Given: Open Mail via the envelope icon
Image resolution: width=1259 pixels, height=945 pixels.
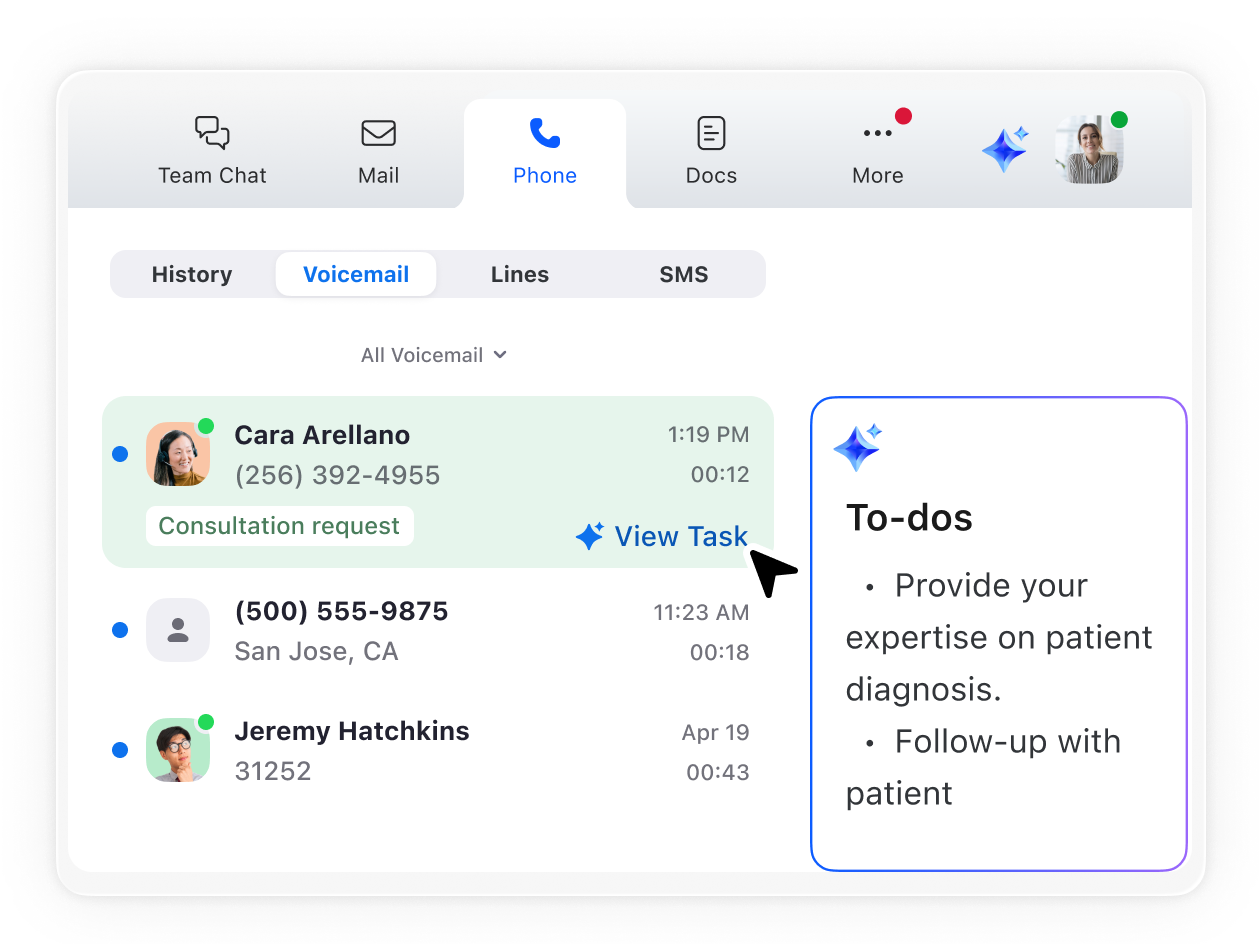Looking at the screenshot, I should (x=378, y=133).
